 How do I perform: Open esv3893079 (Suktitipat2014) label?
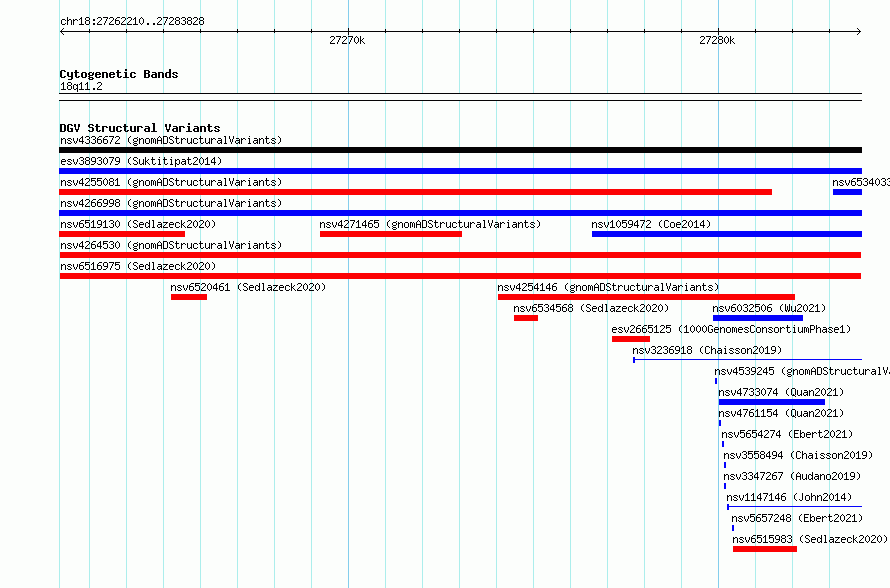click(141, 161)
